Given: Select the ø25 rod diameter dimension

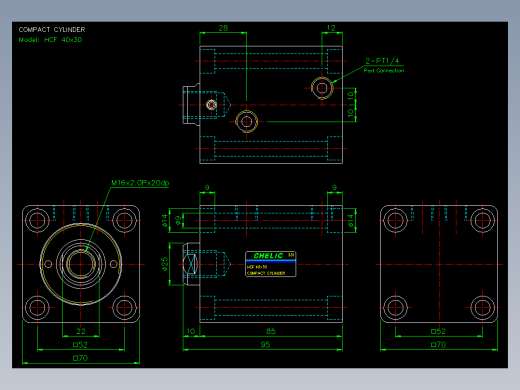Looking at the screenshot, I should 165,264.
